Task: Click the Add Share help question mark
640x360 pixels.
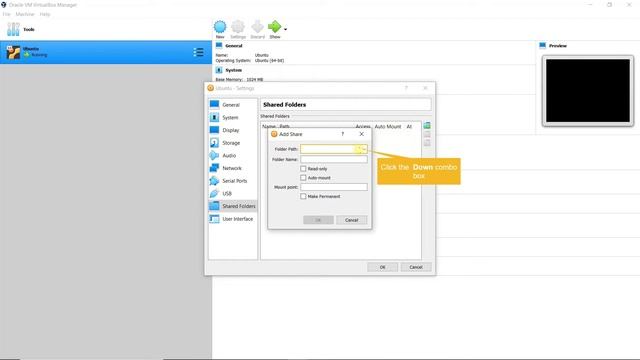Action: [x=342, y=134]
